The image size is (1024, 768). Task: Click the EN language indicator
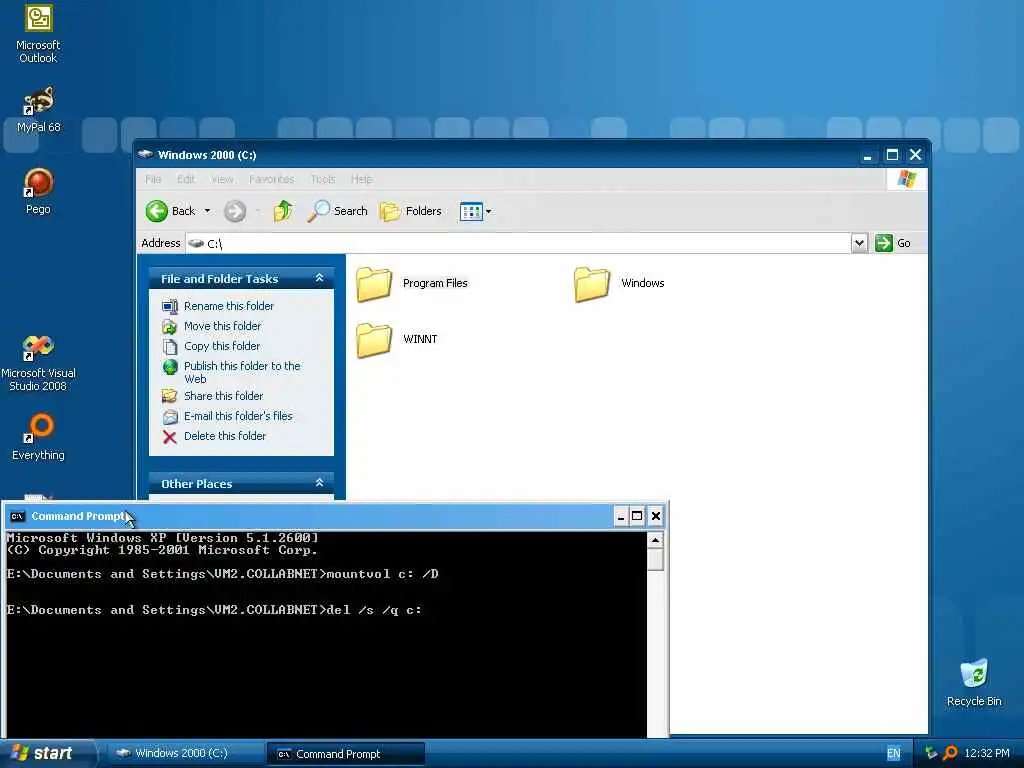coord(893,754)
